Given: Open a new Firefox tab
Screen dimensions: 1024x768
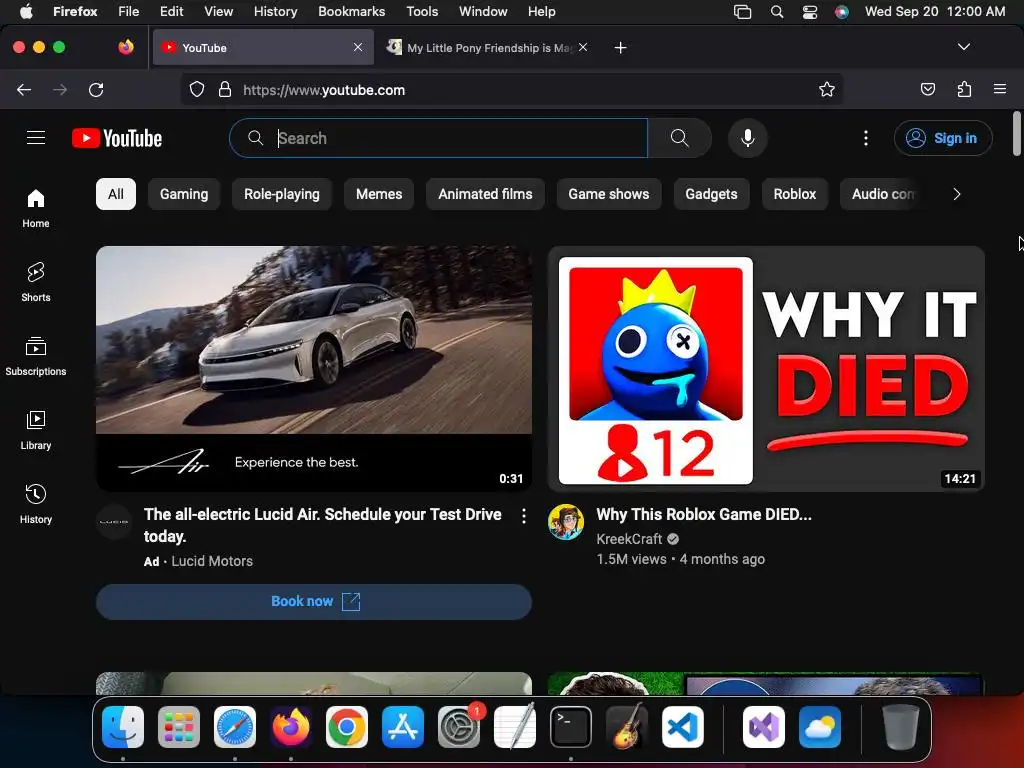Looking at the screenshot, I should click(620, 48).
